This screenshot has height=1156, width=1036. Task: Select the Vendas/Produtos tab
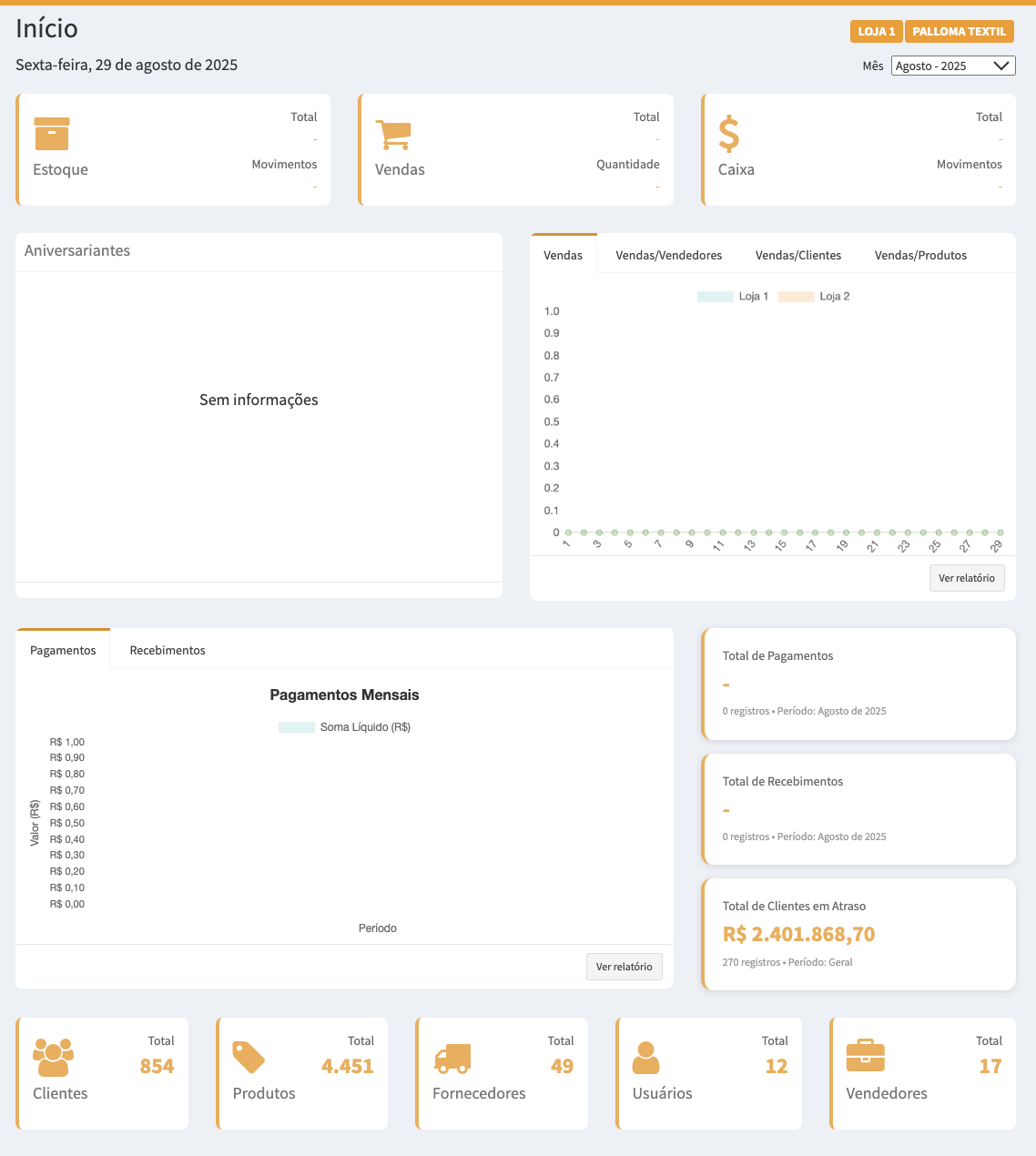click(920, 255)
